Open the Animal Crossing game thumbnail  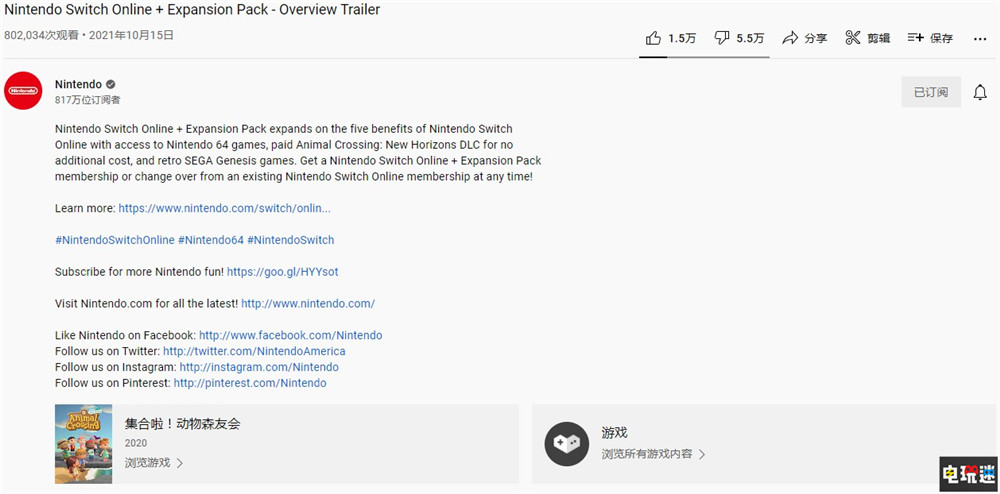click(84, 444)
